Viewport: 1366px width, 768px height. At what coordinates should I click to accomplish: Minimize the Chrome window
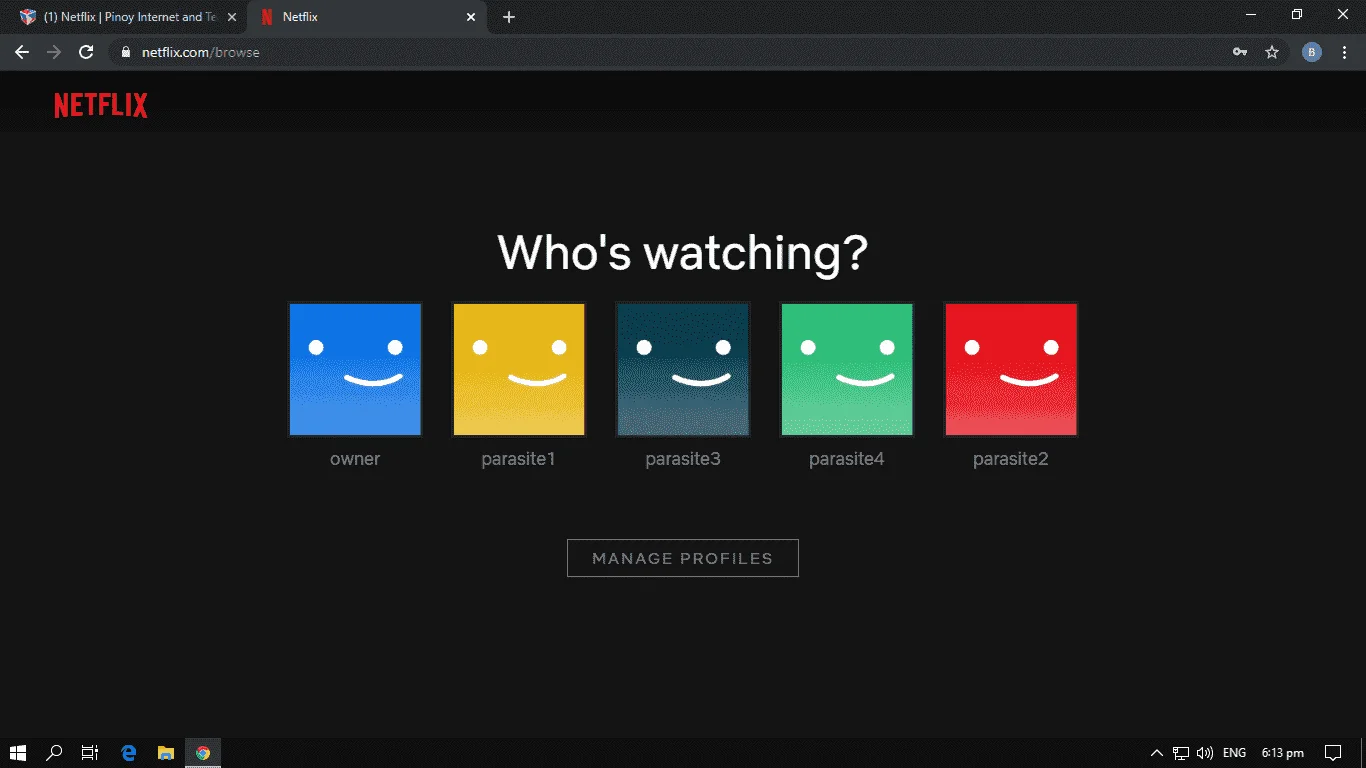point(1251,15)
